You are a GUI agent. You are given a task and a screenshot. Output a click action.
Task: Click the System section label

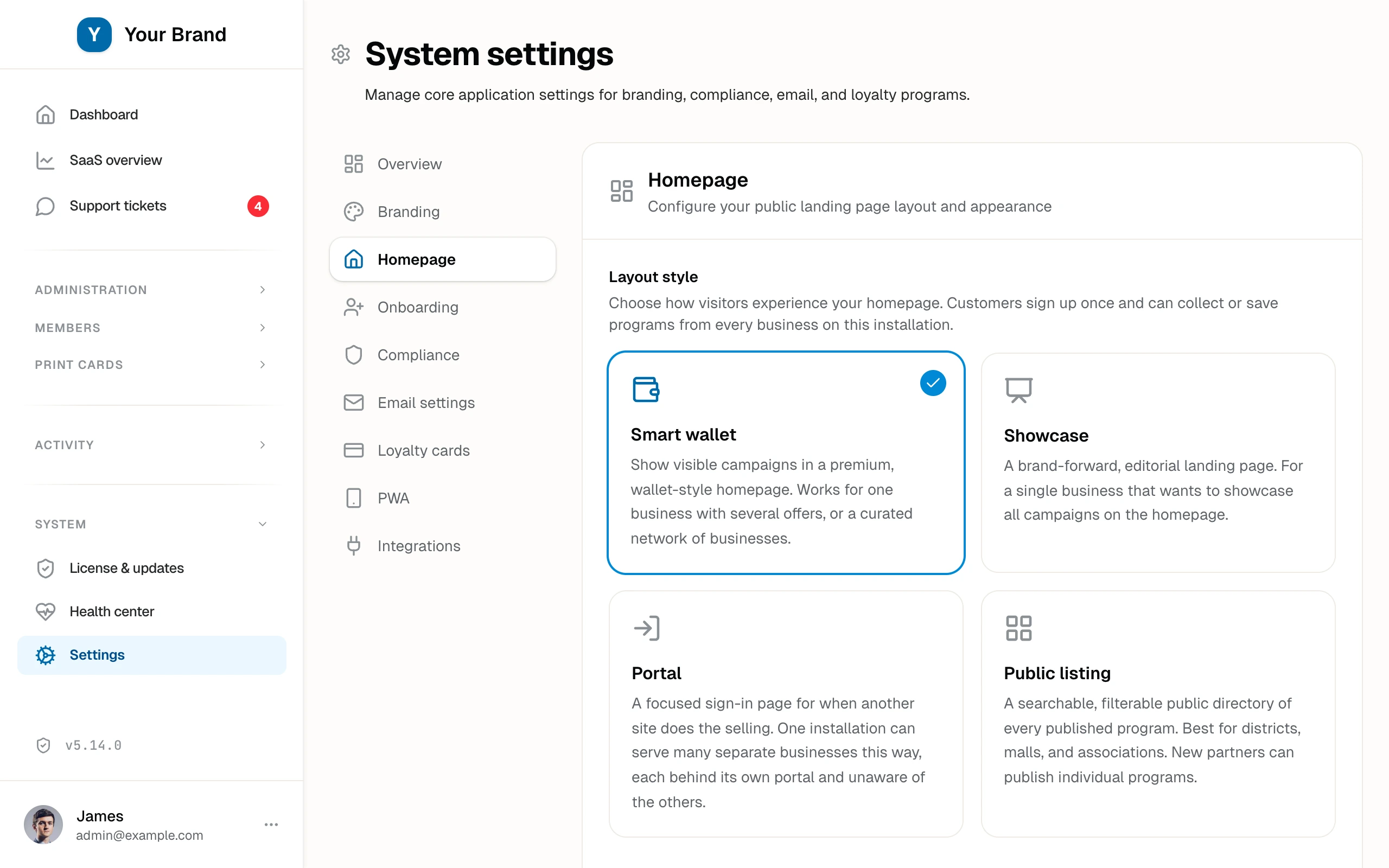point(60,524)
